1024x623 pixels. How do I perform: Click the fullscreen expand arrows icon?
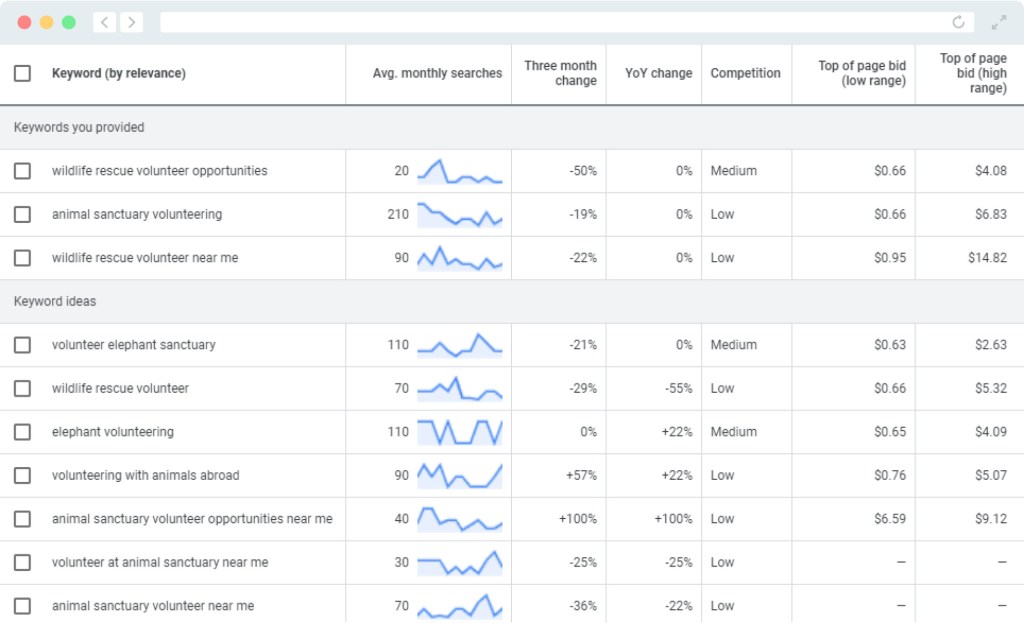click(998, 22)
